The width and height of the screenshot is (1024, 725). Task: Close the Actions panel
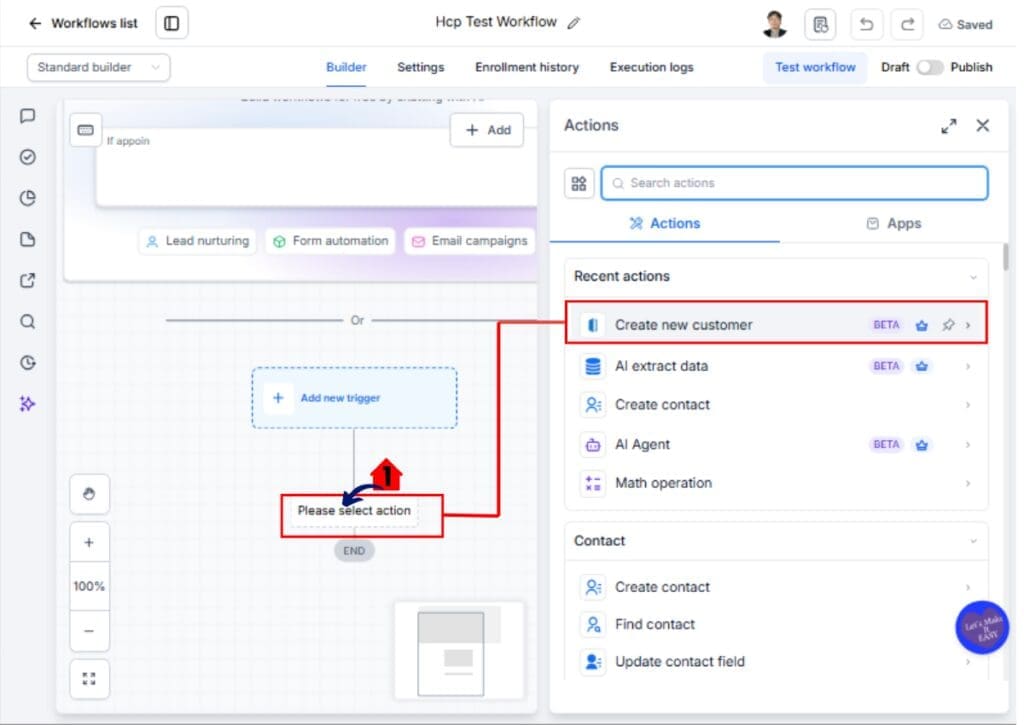982,125
